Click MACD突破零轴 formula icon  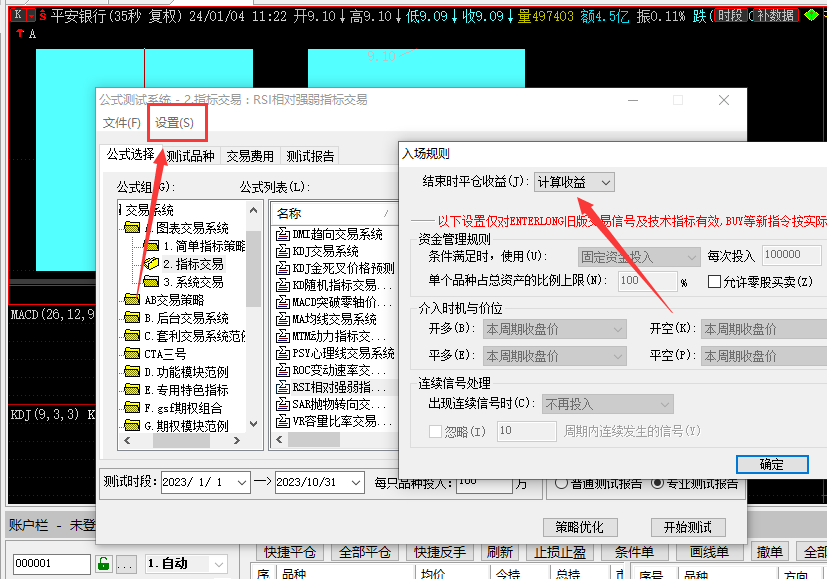(x=283, y=302)
